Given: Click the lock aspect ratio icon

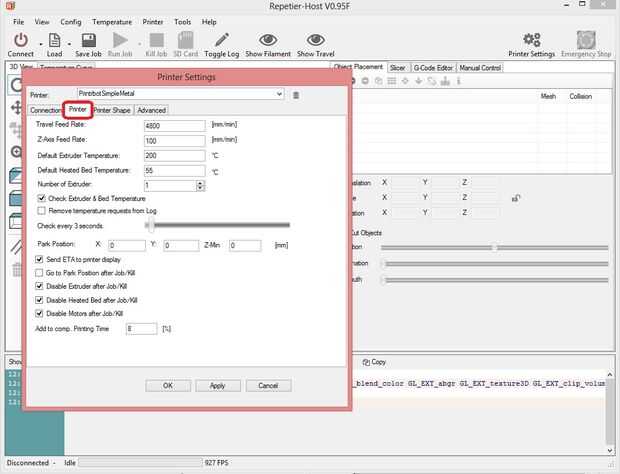Looking at the screenshot, I should (516, 198).
